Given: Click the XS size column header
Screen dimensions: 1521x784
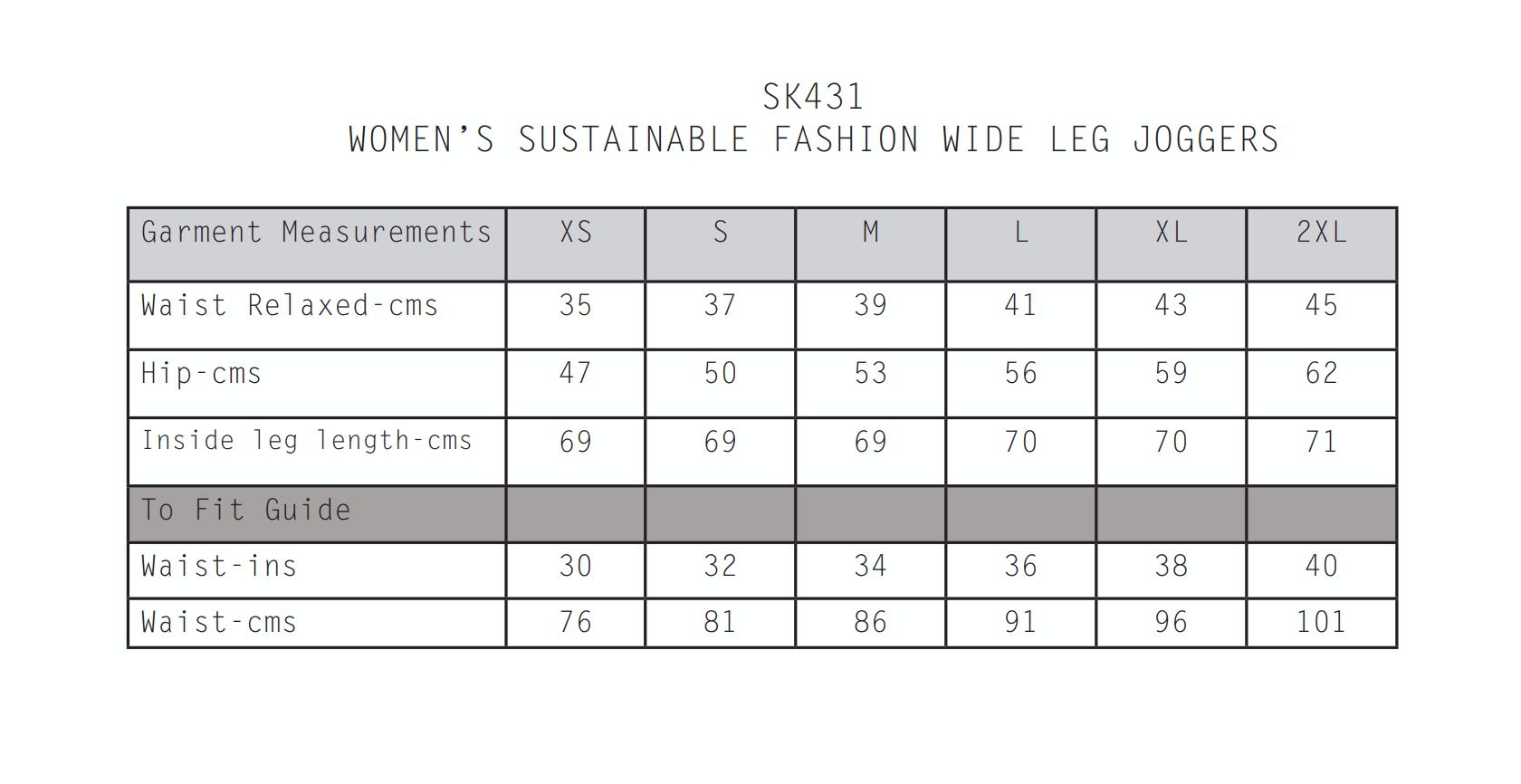Looking at the screenshot, I should [x=576, y=233].
